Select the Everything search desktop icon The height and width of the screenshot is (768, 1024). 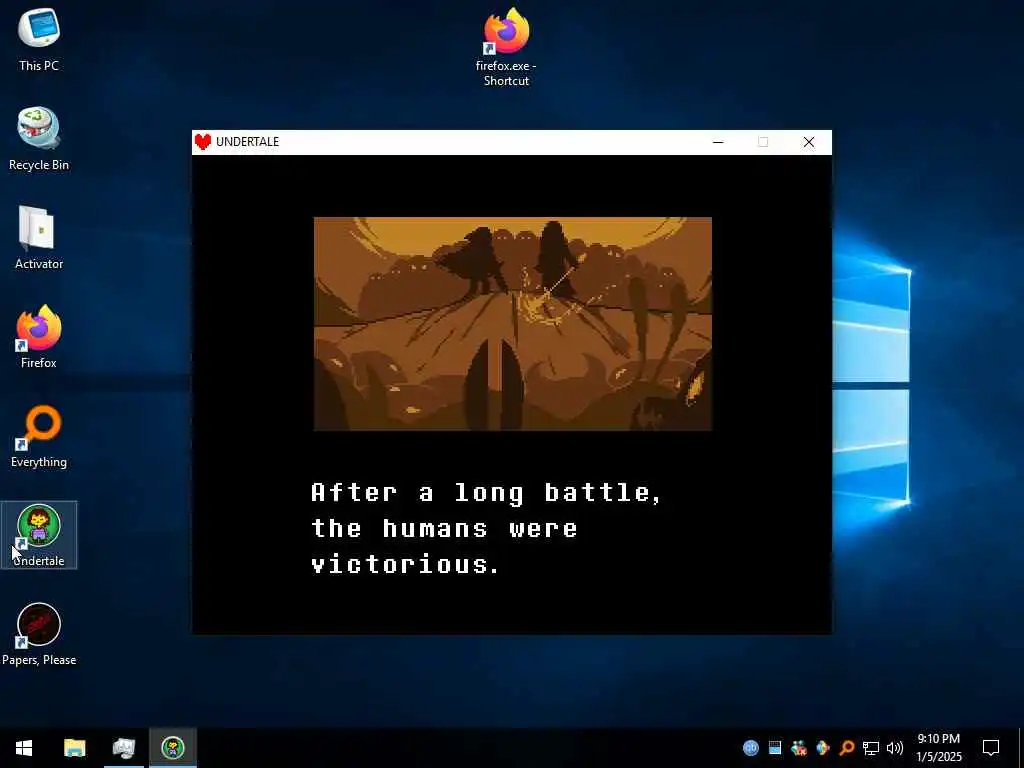coord(39,436)
